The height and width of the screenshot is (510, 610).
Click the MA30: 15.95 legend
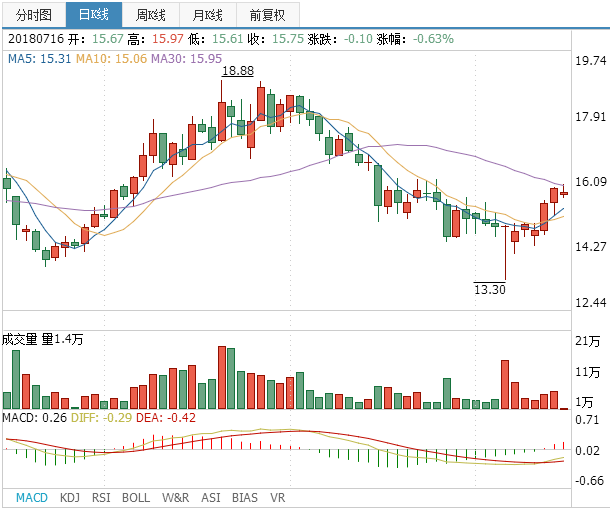click(x=186, y=59)
